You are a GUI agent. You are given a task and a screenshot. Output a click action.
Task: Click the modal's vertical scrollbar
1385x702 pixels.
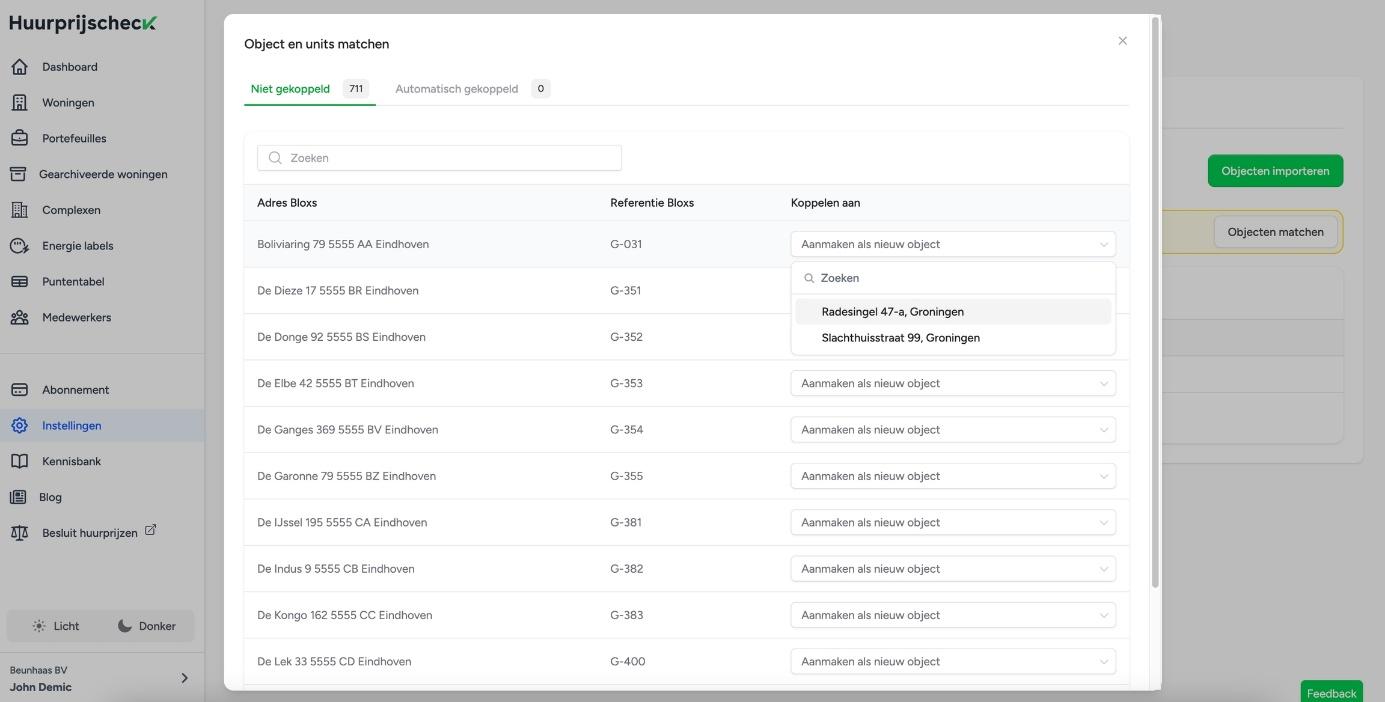pos(1156,300)
